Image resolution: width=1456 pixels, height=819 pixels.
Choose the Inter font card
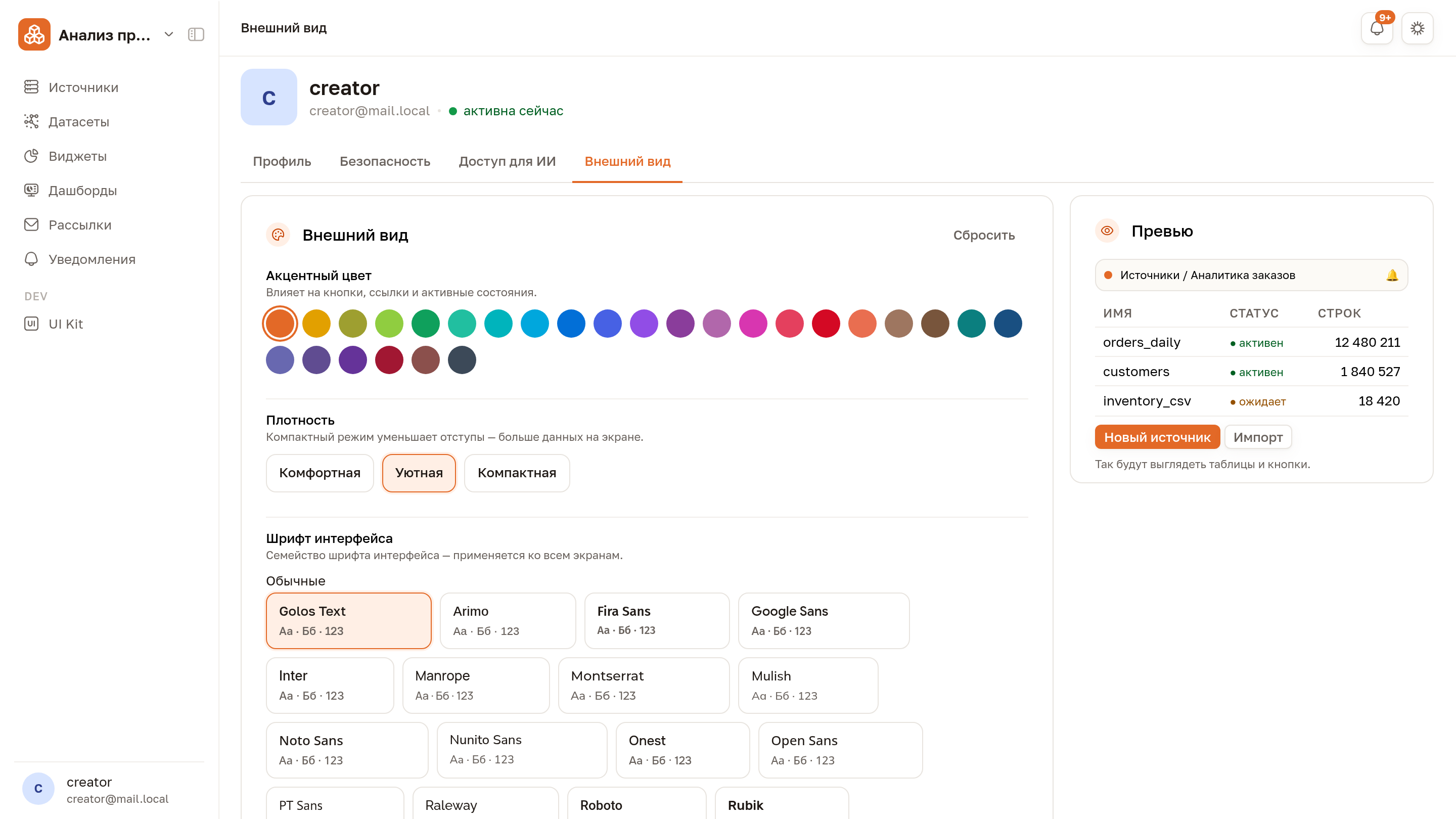[330, 685]
